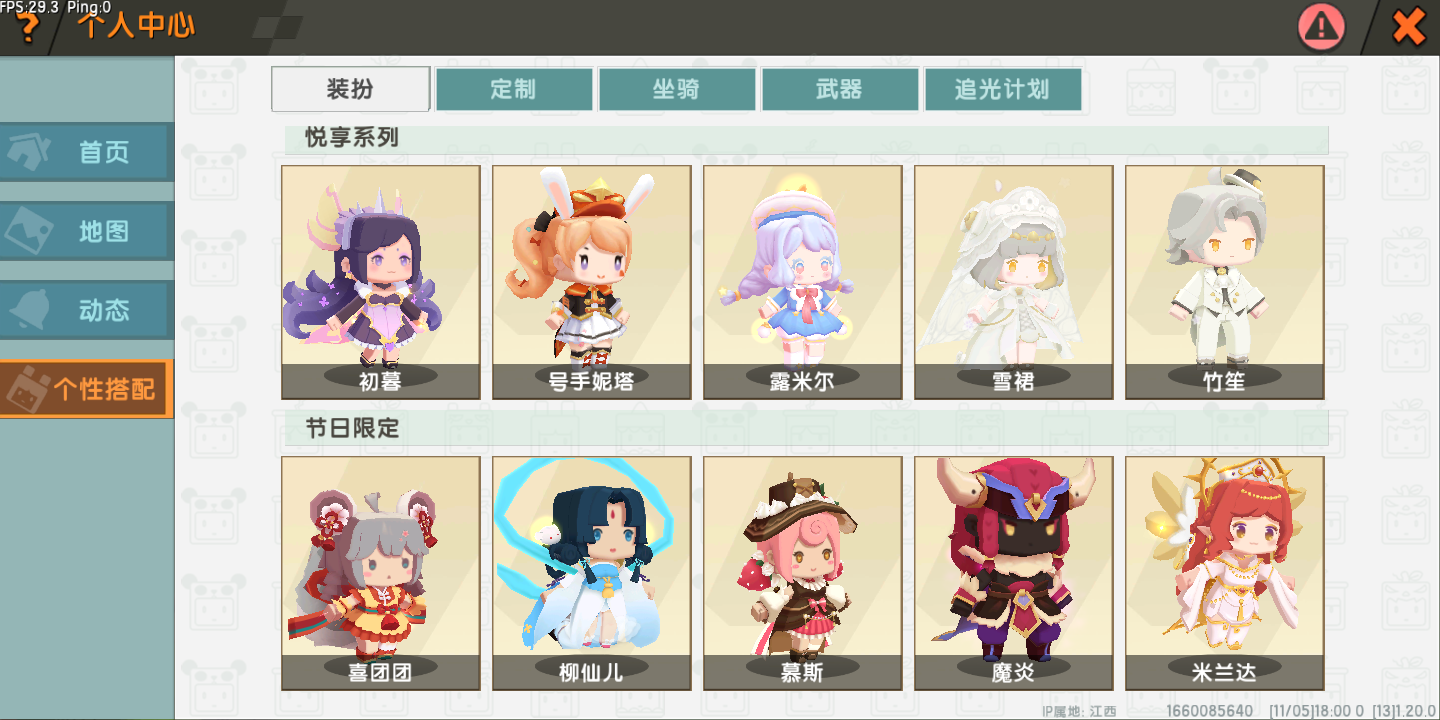Pick the 柳仙儿 festival skin
Viewport: 1440px width, 720px height.
[x=592, y=574]
